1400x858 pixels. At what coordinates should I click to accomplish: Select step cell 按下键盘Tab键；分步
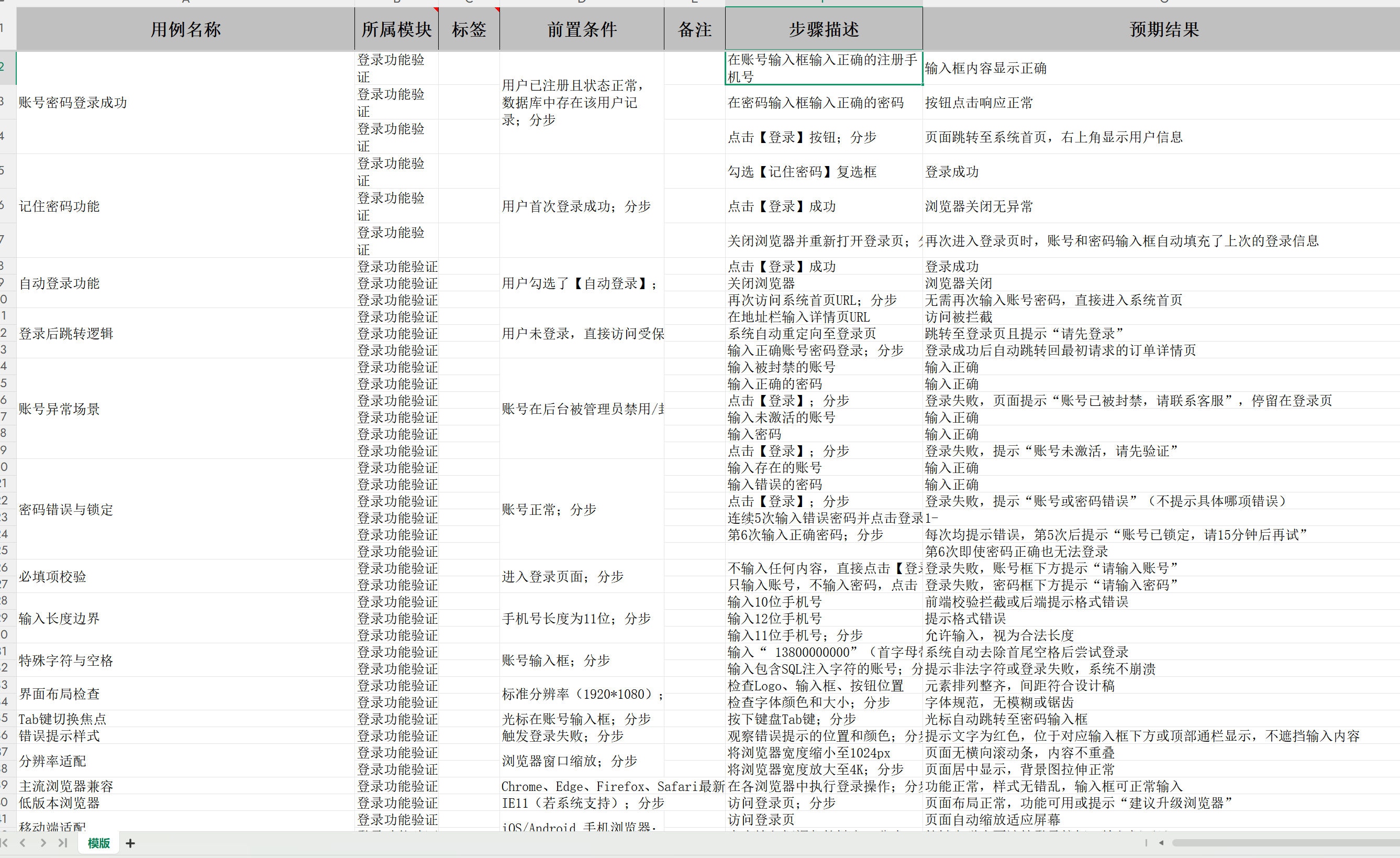(x=824, y=719)
